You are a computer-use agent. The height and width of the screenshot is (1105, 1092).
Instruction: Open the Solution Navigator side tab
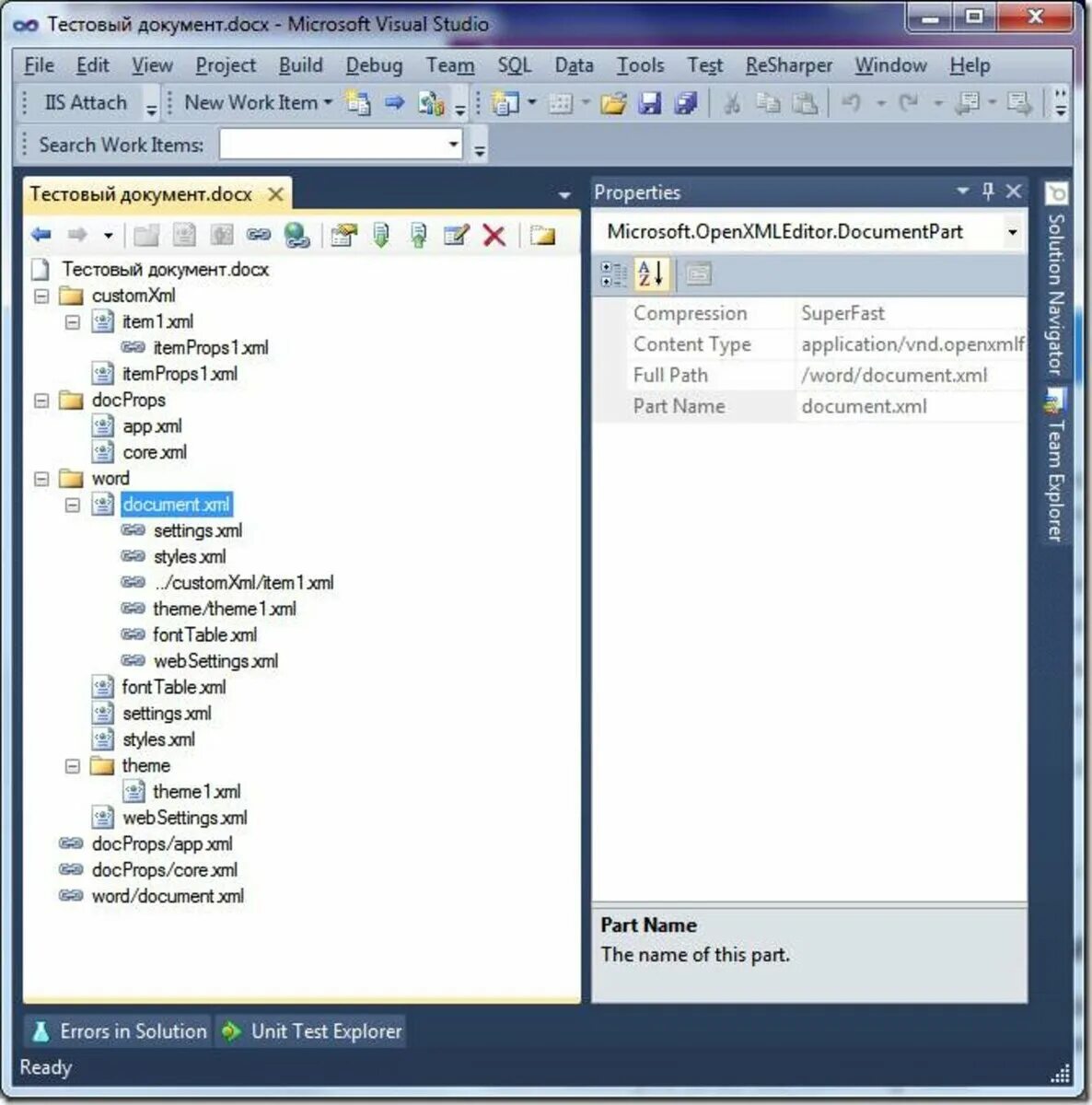(x=1056, y=280)
